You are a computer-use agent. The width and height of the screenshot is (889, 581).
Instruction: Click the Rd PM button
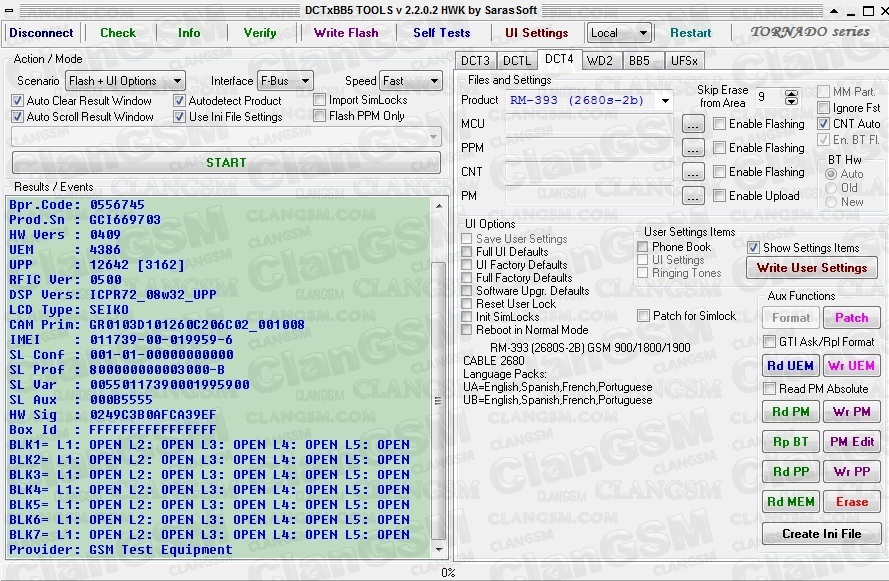pos(790,412)
